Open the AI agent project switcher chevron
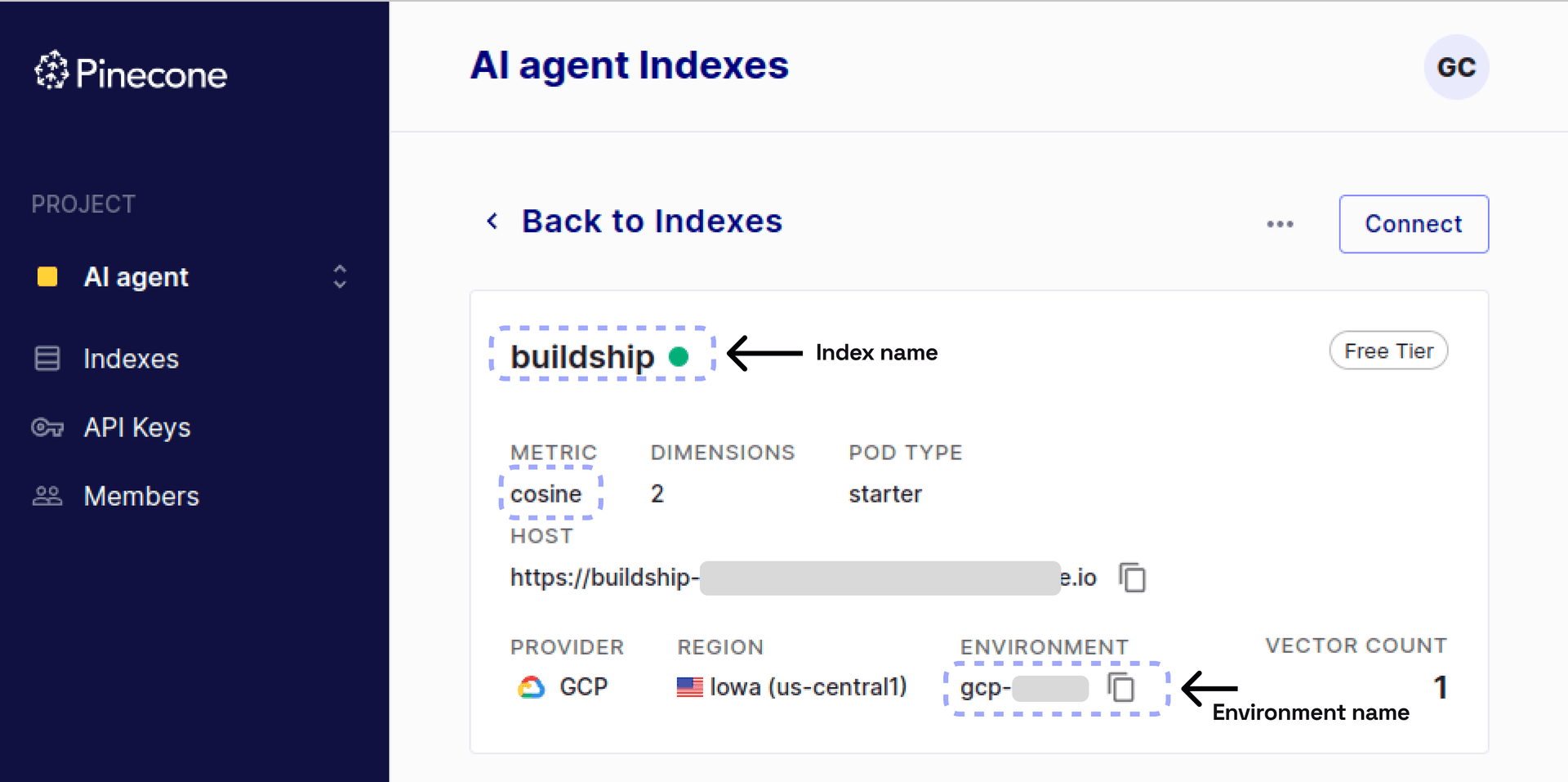Viewport: 1568px width, 782px height. pos(339,277)
